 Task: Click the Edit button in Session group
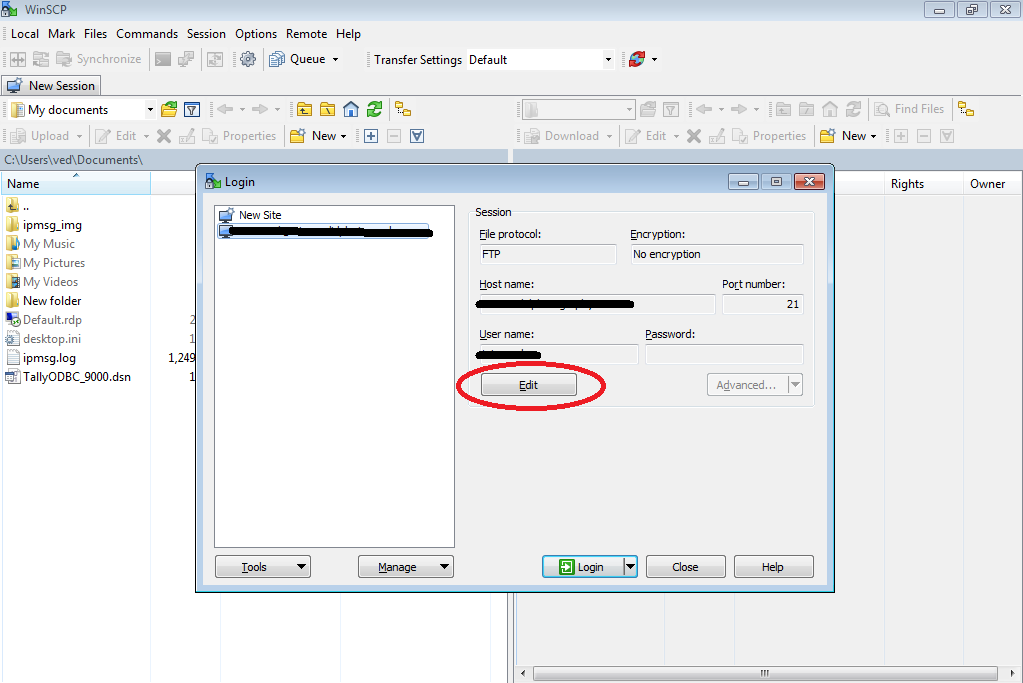click(x=528, y=385)
